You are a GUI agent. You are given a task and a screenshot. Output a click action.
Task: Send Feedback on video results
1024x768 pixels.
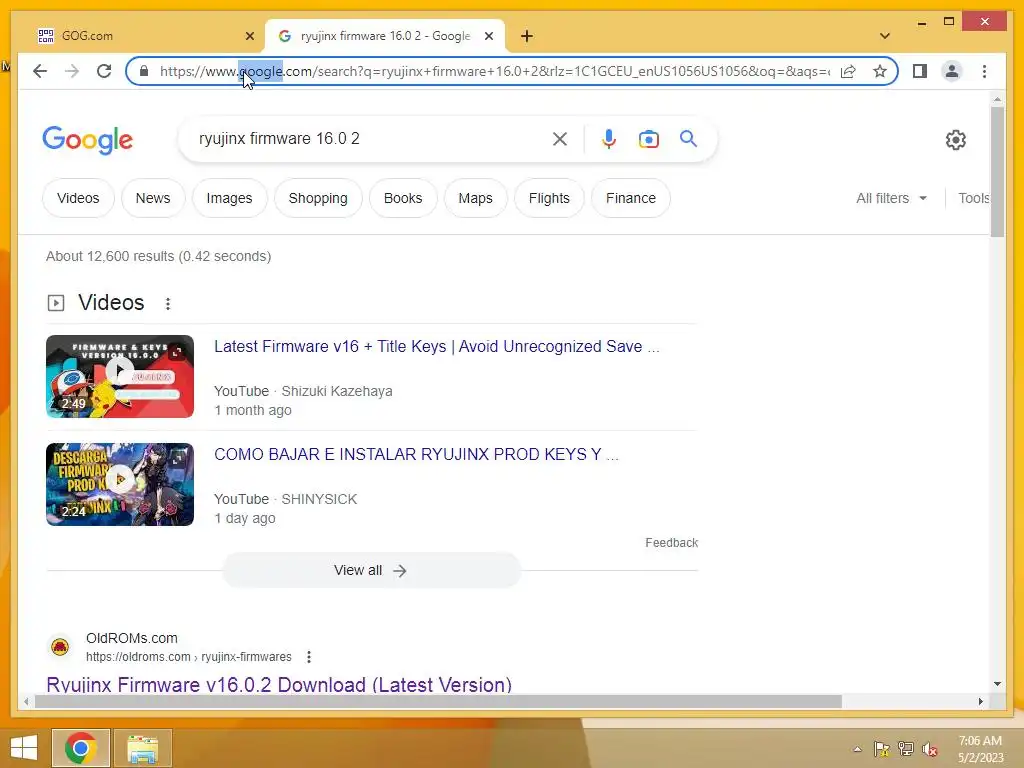(x=671, y=543)
